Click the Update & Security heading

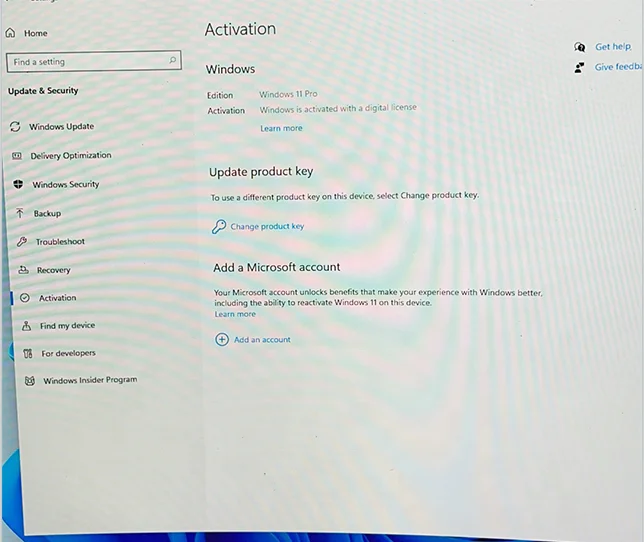click(x=43, y=91)
